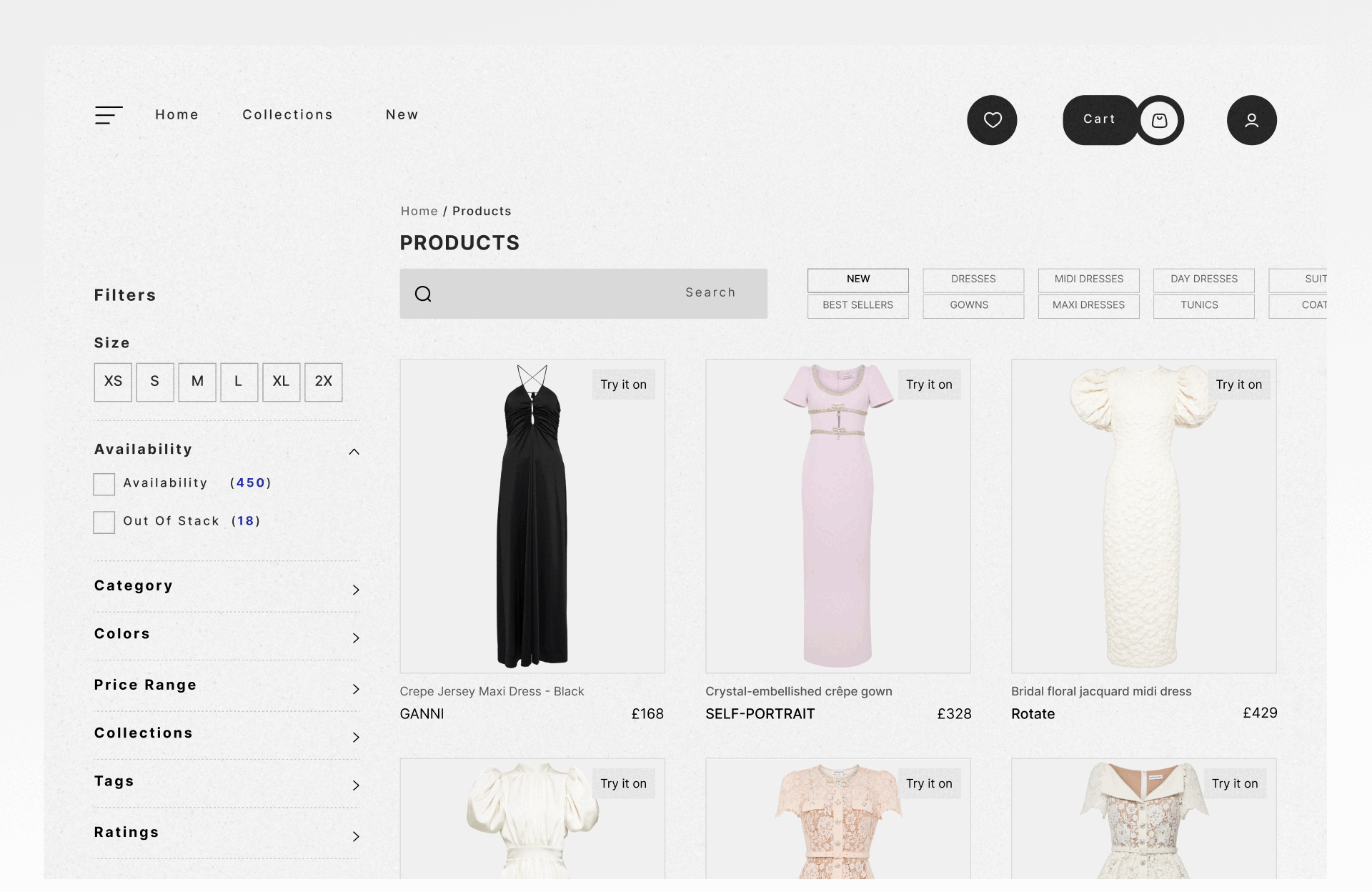Open the New navigation item
Viewport: 1372px width, 892px height.
[x=402, y=114]
